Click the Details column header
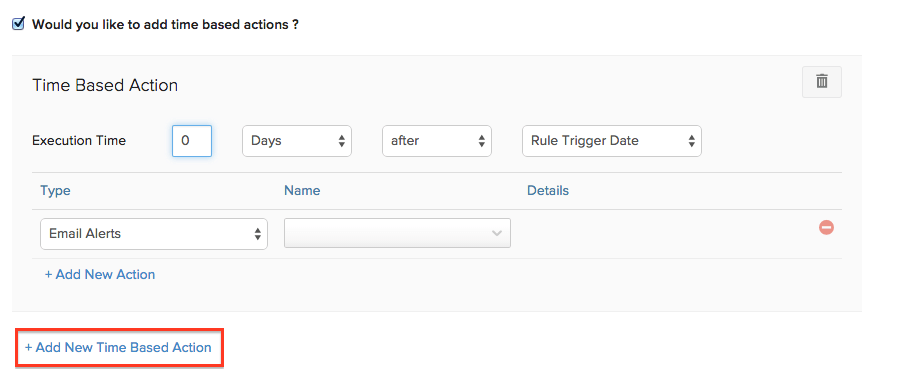916x375 pixels. pyautogui.click(x=548, y=191)
